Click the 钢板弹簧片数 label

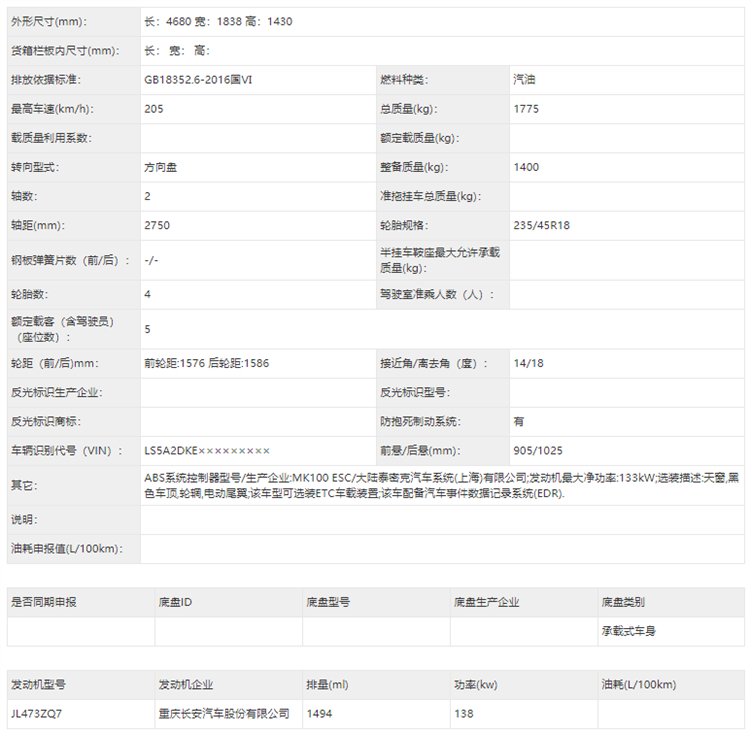click(x=70, y=261)
